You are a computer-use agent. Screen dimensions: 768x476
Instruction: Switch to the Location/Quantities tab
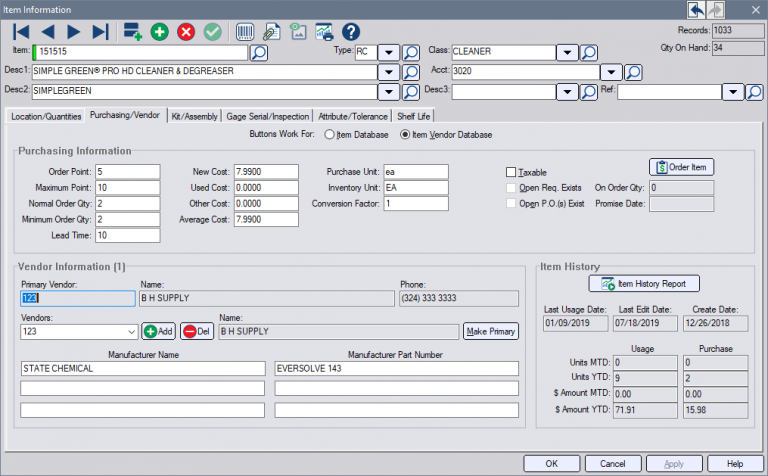point(45,116)
